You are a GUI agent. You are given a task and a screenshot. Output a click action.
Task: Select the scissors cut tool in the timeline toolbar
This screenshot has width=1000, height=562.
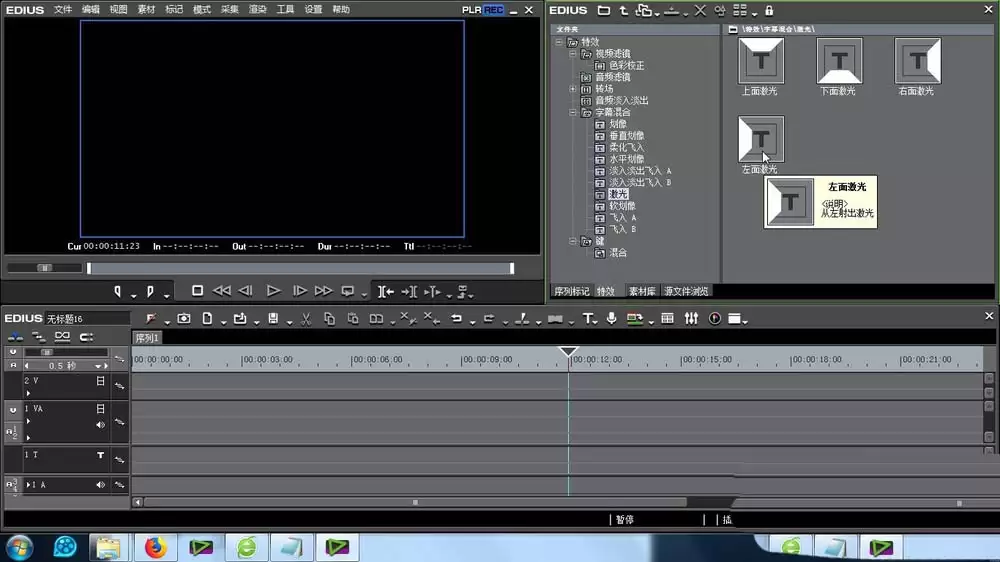305,319
